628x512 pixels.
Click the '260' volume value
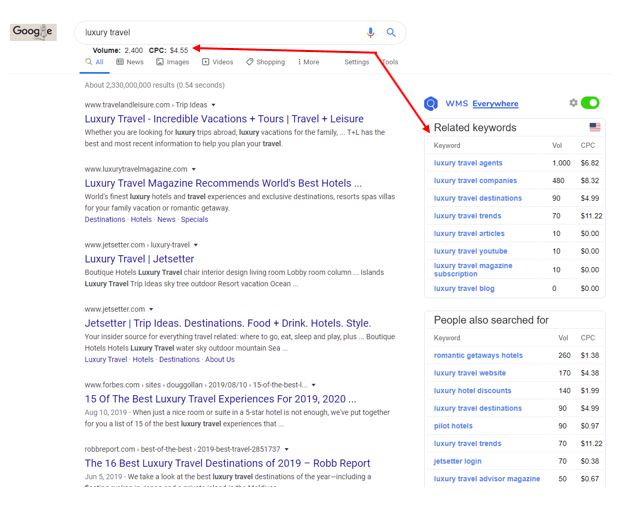[x=564, y=355]
